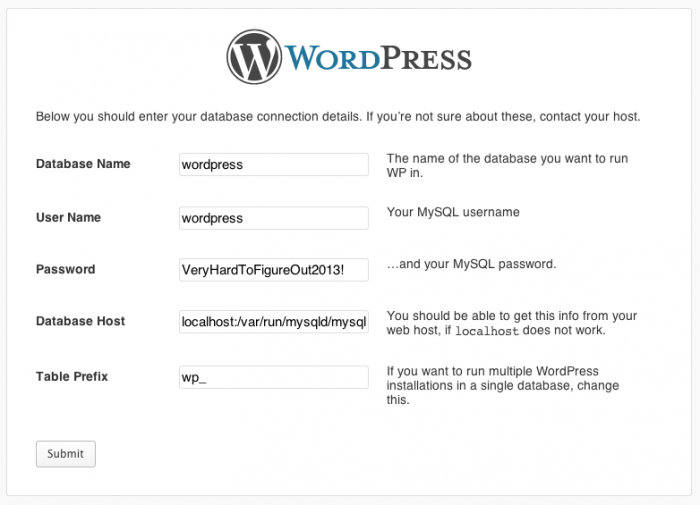Image resolution: width=700 pixels, height=505 pixels.
Task: Click the 'Table Prefix' label
Action: click(72, 376)
